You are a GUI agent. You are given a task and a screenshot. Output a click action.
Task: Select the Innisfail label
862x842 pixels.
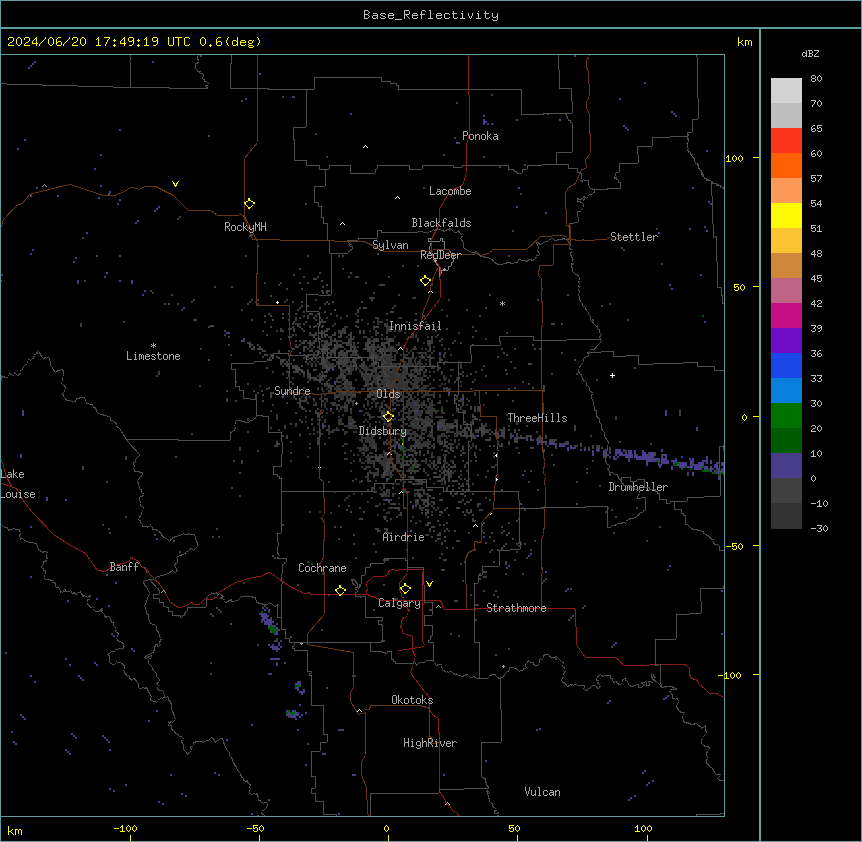point(415,326)
